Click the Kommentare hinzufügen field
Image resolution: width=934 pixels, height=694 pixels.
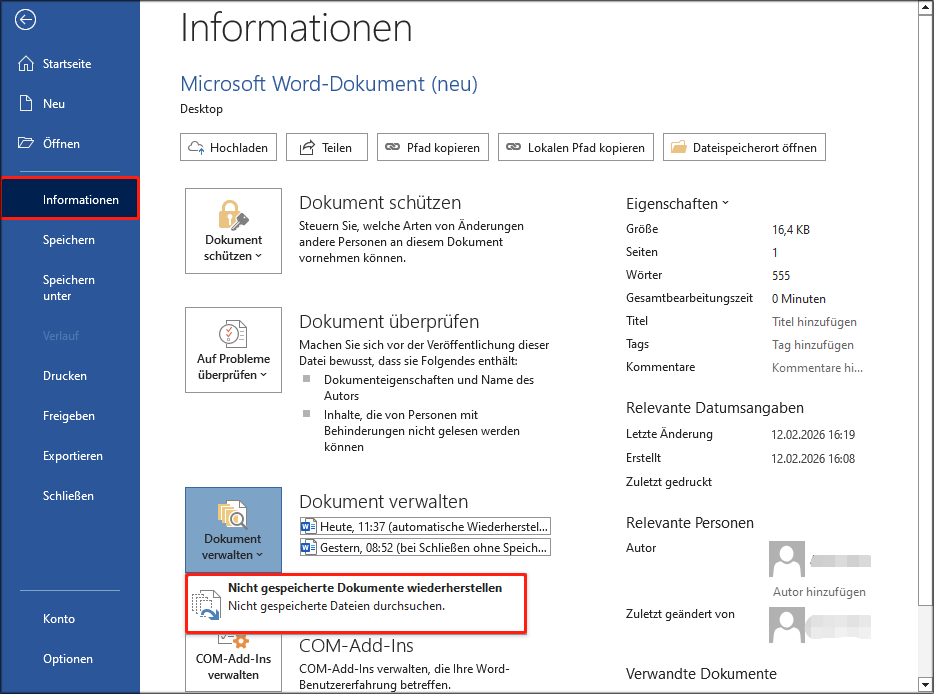[817, 368]
